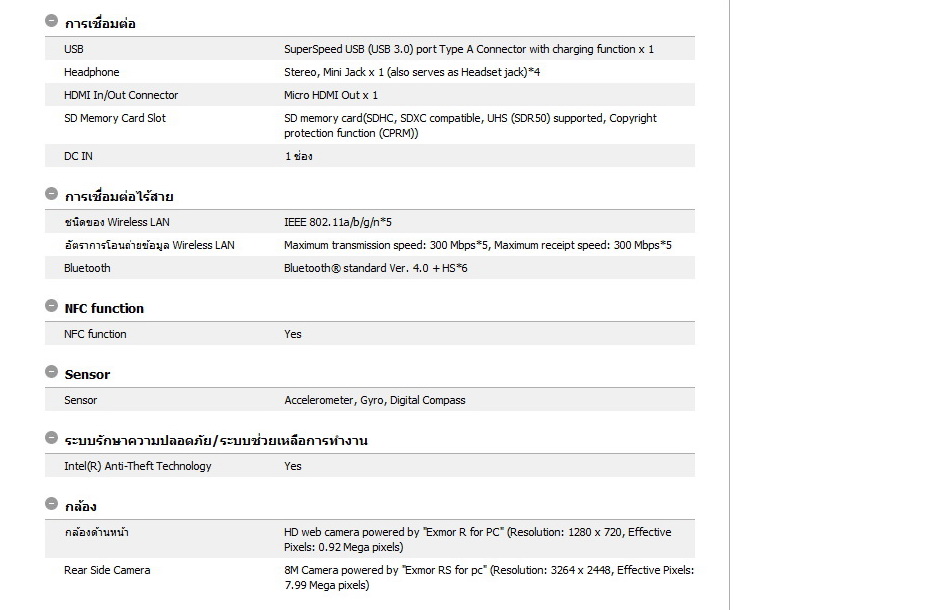951x610 pixels.
Task: Collapse the กล้อง section minus icon
Action: tap(52, 504)
